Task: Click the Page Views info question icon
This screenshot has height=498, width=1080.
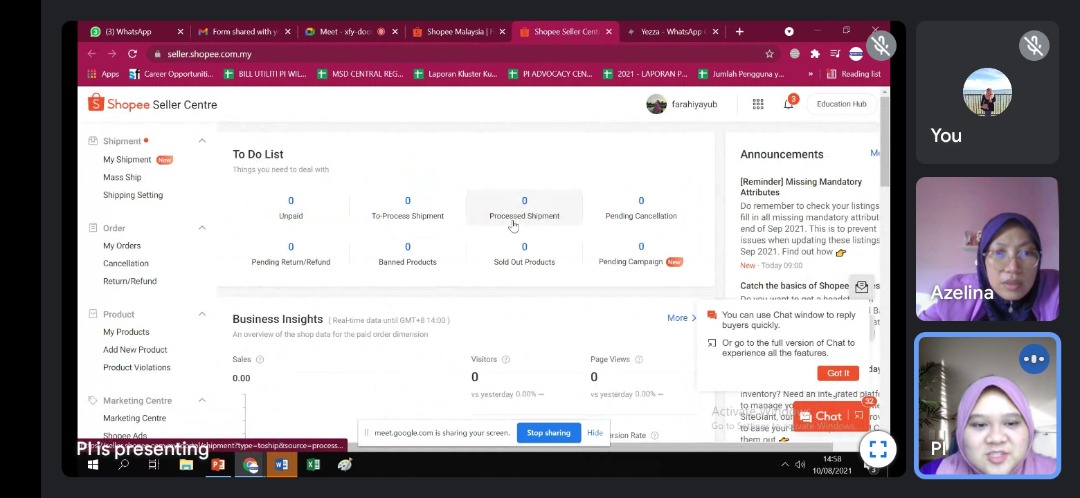Action: [x=638, y=360]
